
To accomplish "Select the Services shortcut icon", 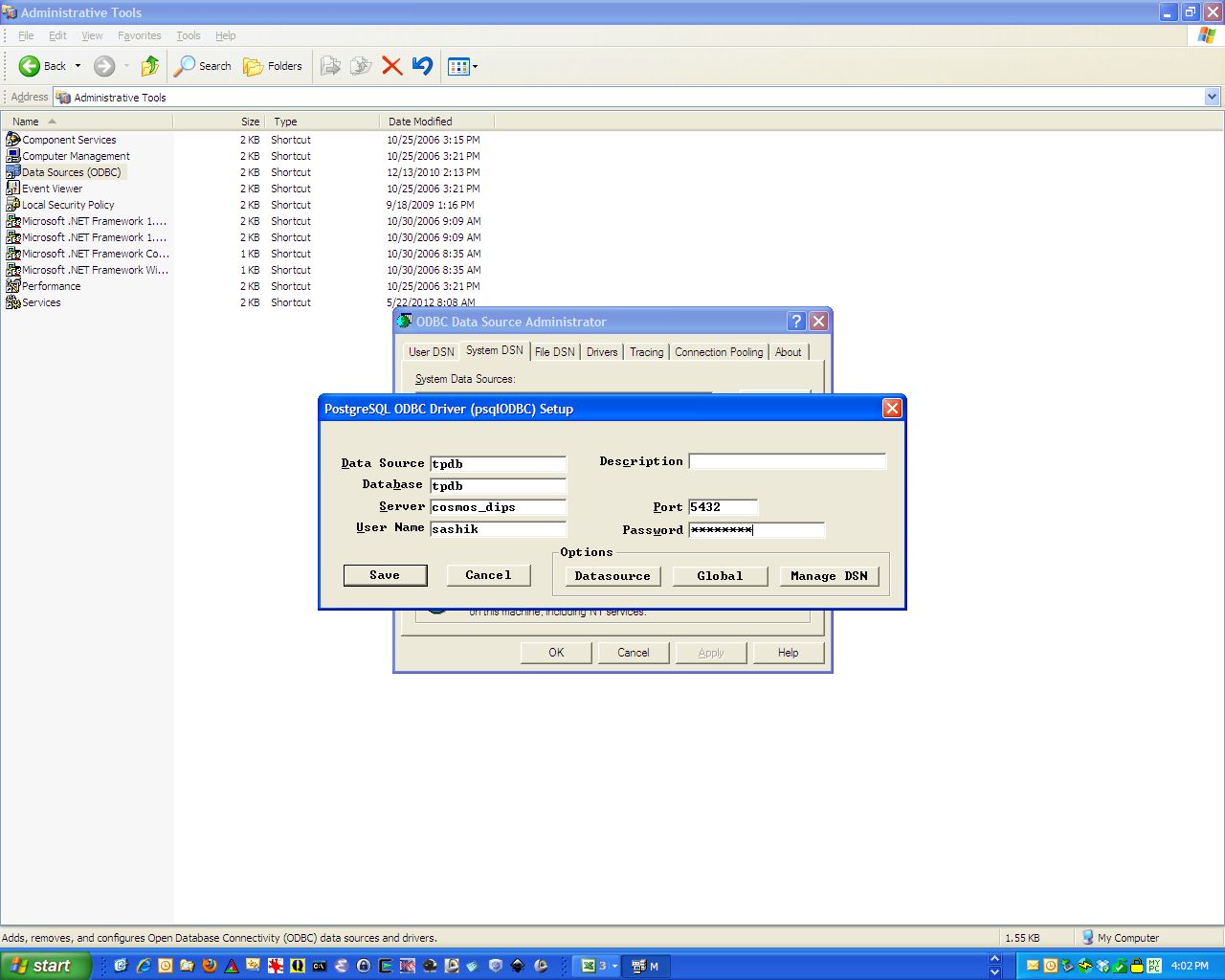I will click(13, 302).
